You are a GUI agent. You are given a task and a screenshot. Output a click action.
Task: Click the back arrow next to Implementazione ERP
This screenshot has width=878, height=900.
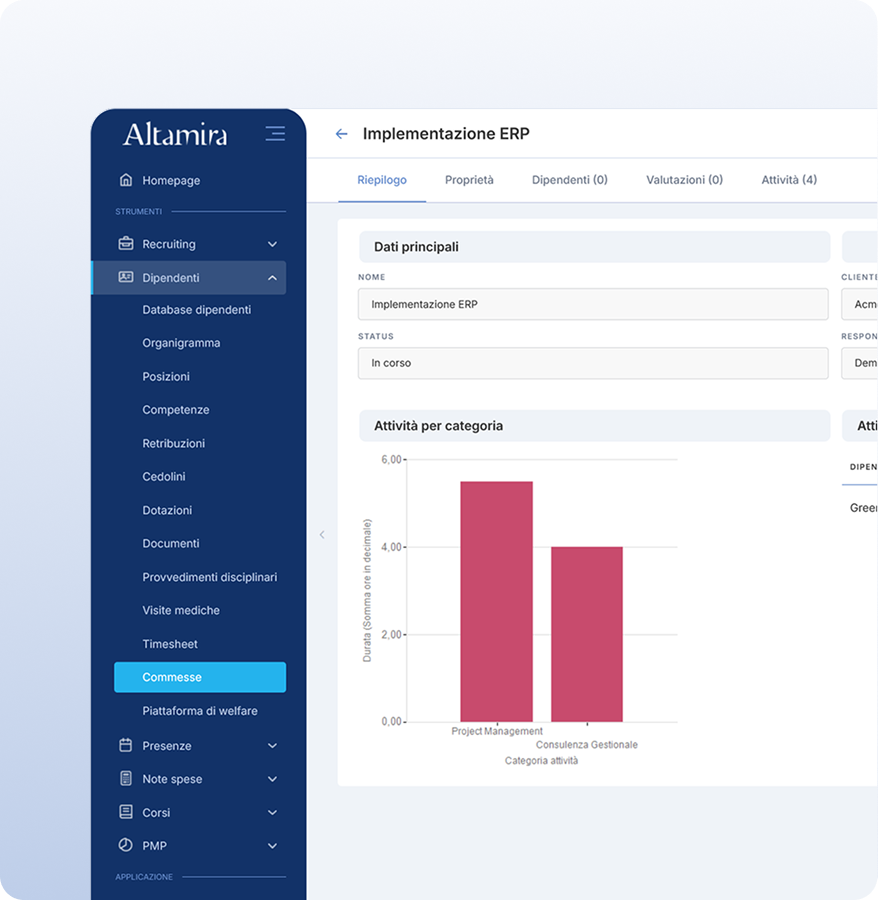342,134
